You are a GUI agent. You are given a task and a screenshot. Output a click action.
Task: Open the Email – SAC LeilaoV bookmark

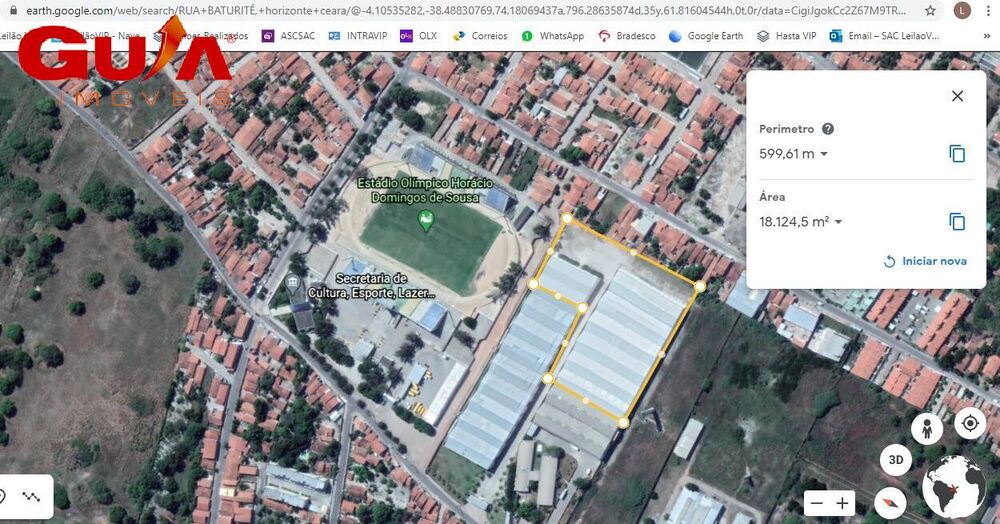(884, 36)
